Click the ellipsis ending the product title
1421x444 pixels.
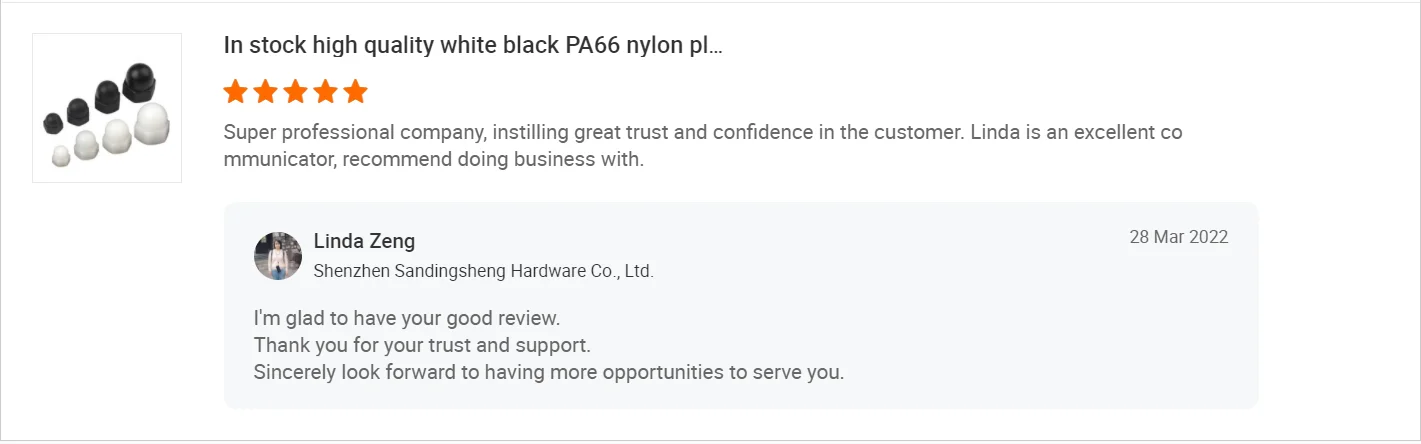(715, 47)
